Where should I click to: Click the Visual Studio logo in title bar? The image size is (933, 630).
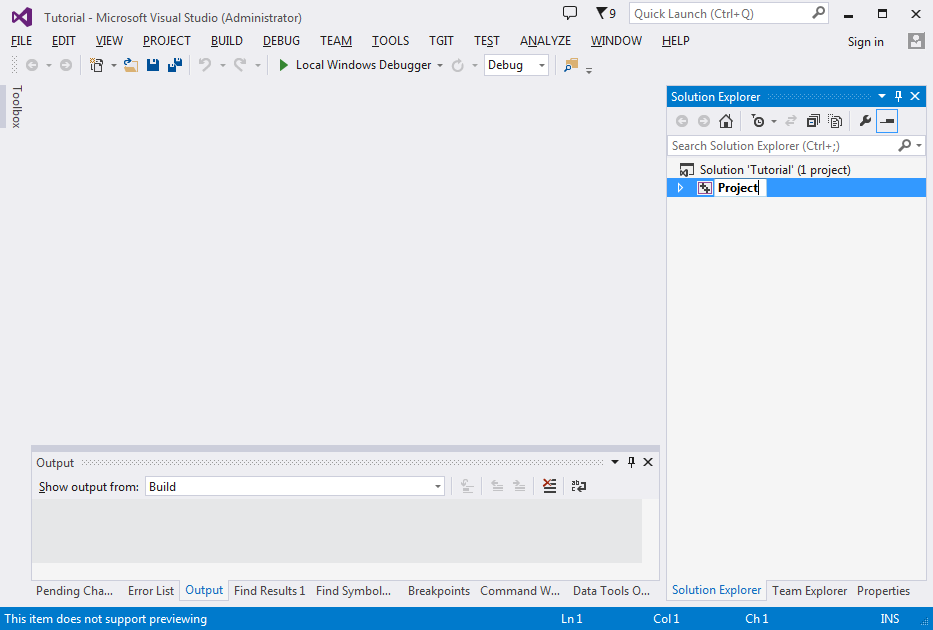tap(22, 17)
